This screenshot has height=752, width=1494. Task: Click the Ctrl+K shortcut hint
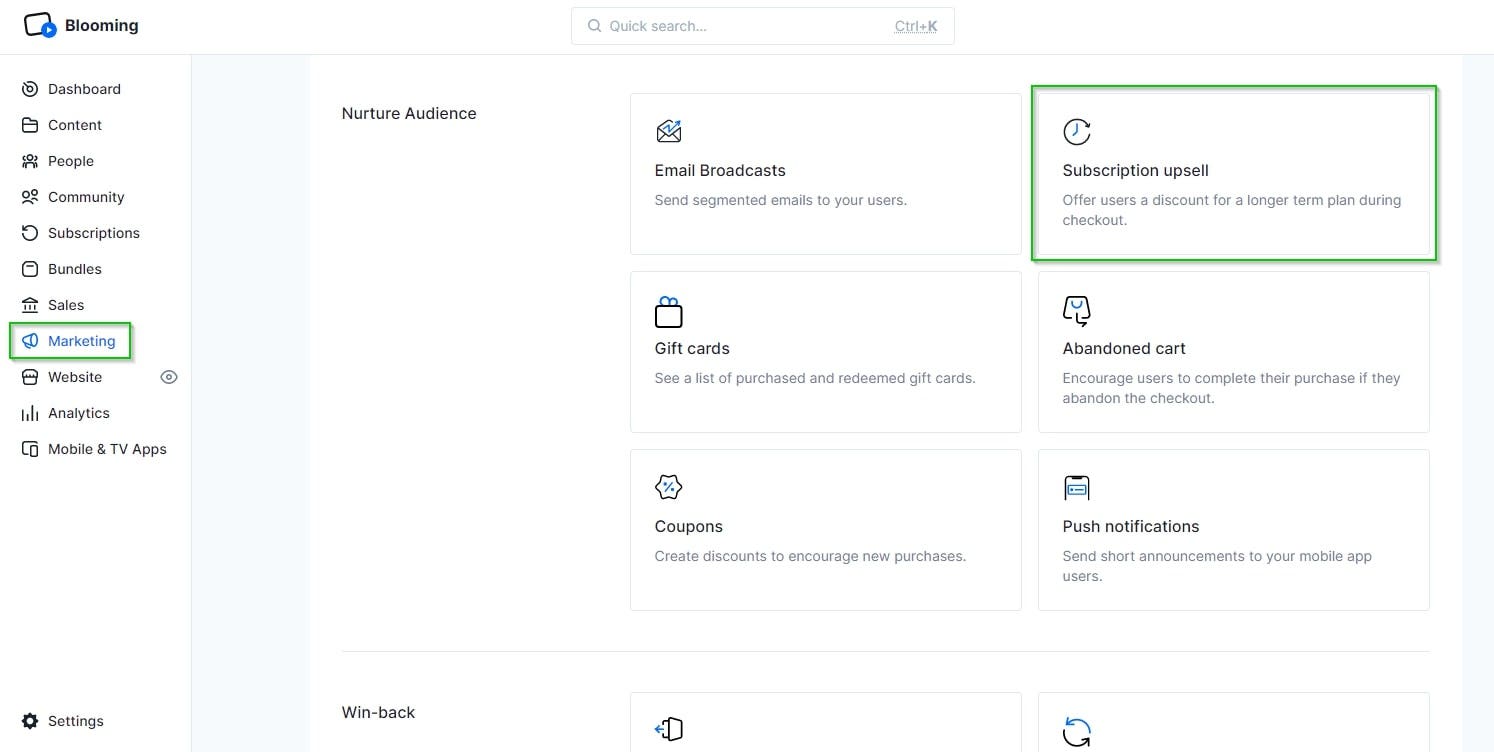coord(916,26)
